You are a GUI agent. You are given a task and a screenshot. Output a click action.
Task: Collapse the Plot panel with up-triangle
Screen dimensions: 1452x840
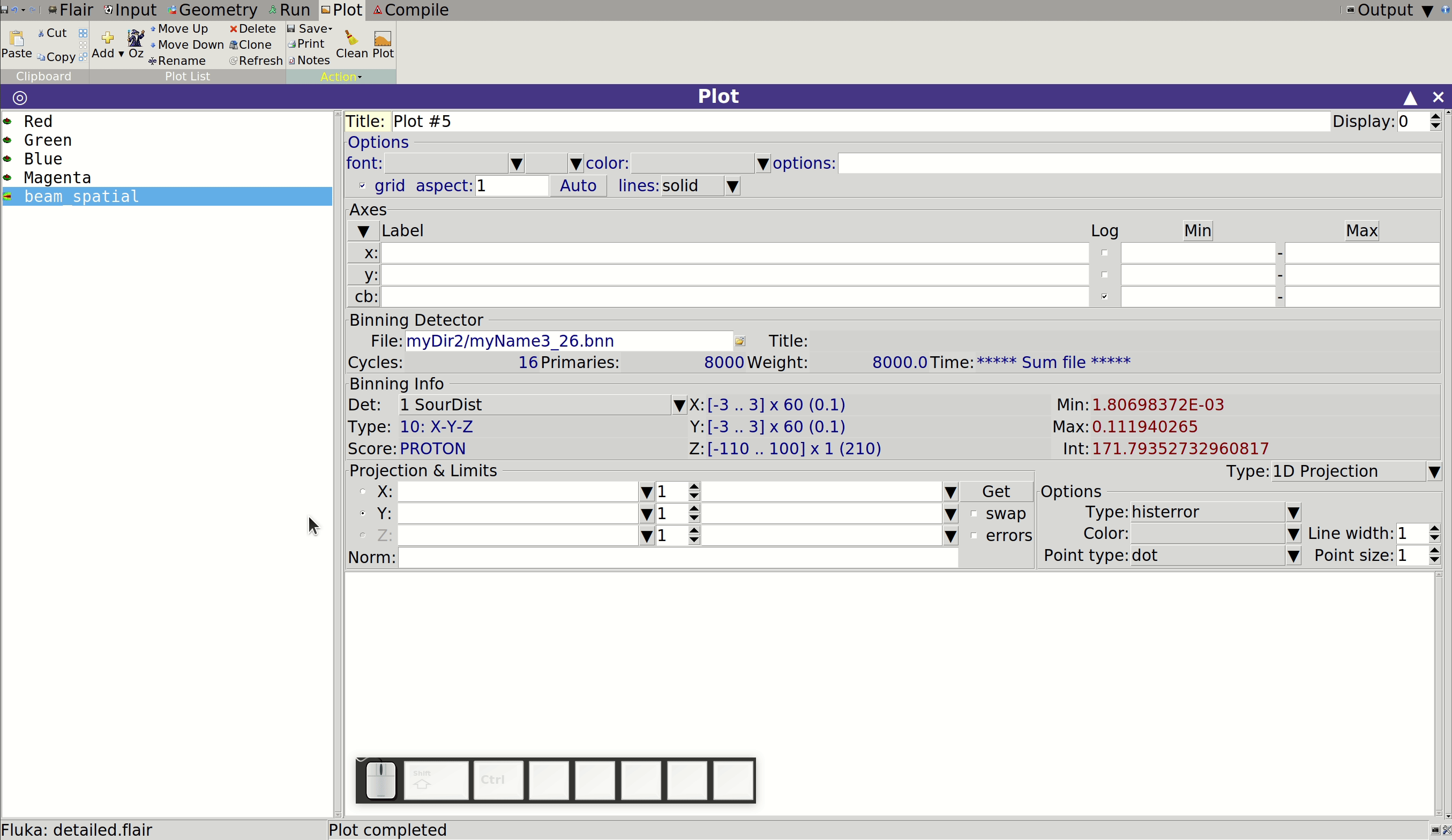(1410, 98)
